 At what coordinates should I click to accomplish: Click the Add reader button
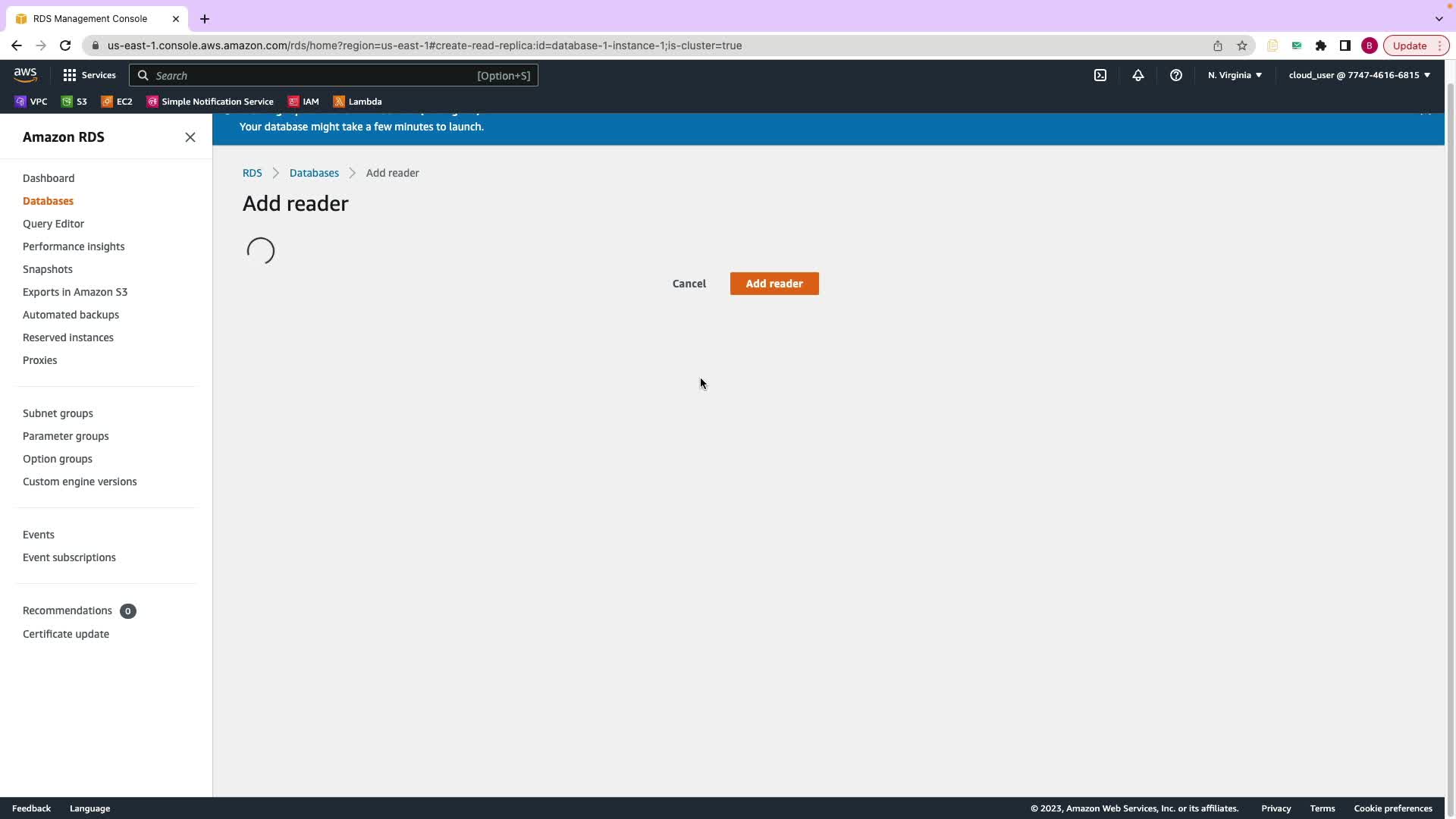773,284
